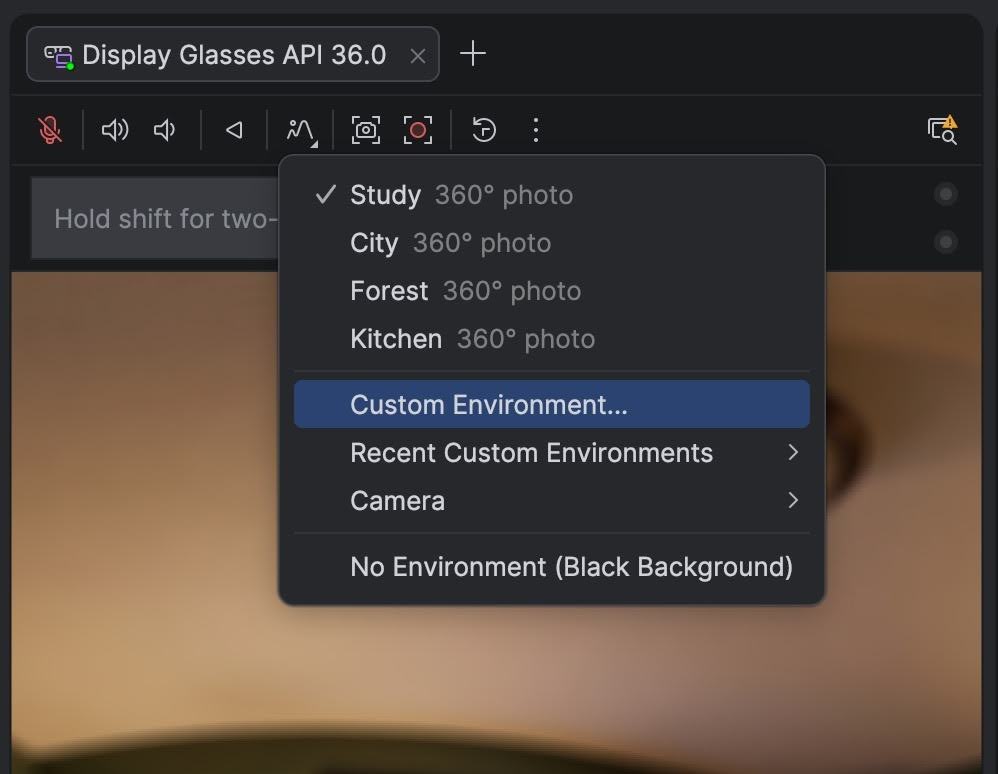Viewport: 998px width, 774px height.
Task: Pick the Forest 360° photo environment
Action: coord(552,291)
